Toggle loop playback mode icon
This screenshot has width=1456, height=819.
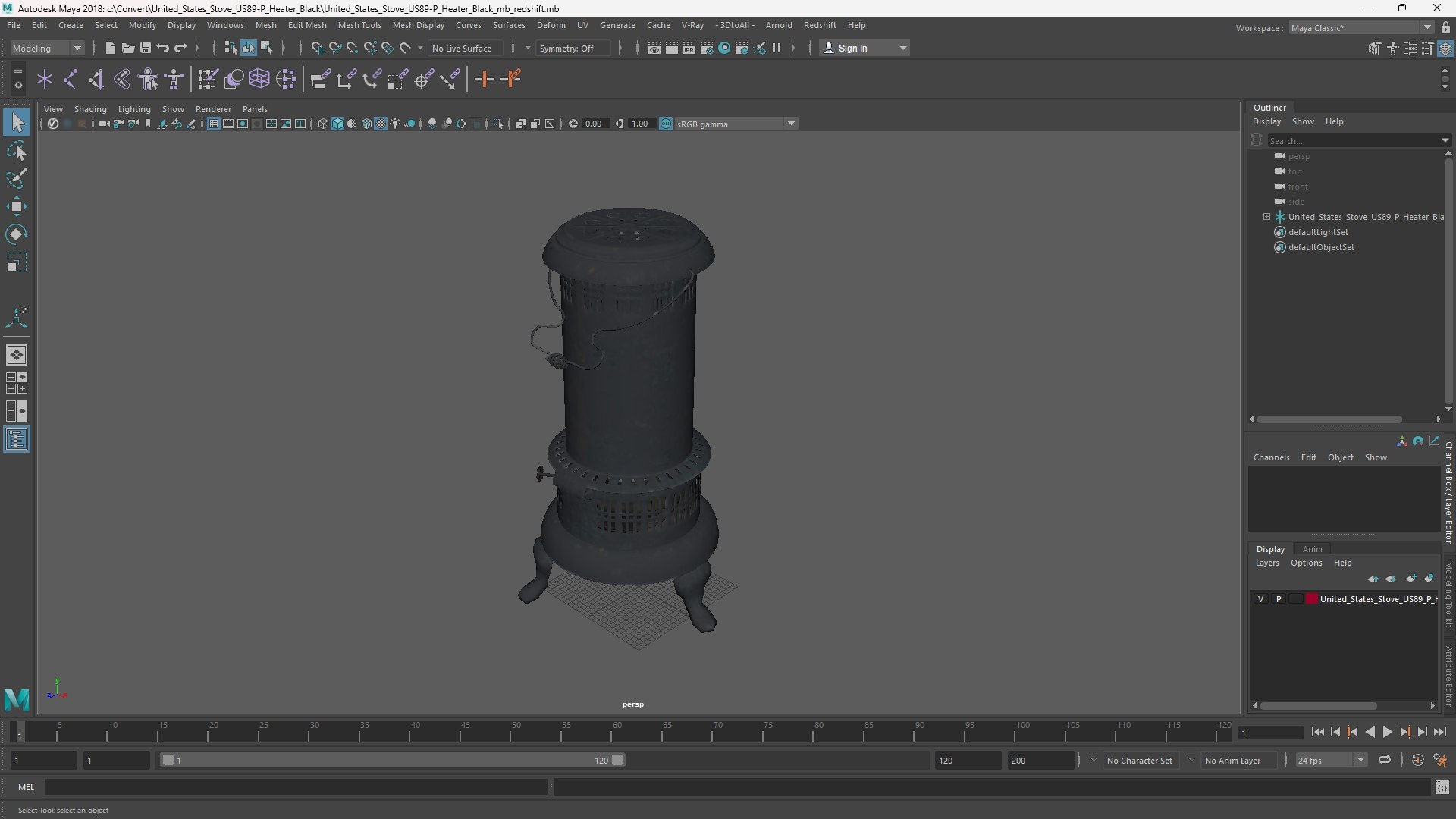(1384, 760)
